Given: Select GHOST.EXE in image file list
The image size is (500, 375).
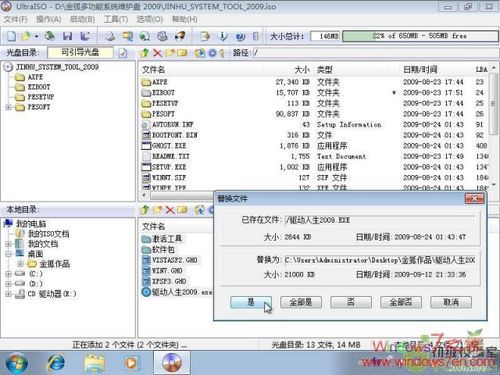Looking at the screenshot, I should point(169,146).
